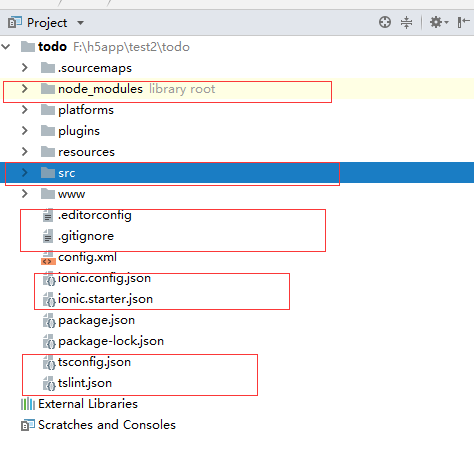This screenshot has height=473, width=474.
Task: Click the package-lock.json file icon
Action: (49, 342)
